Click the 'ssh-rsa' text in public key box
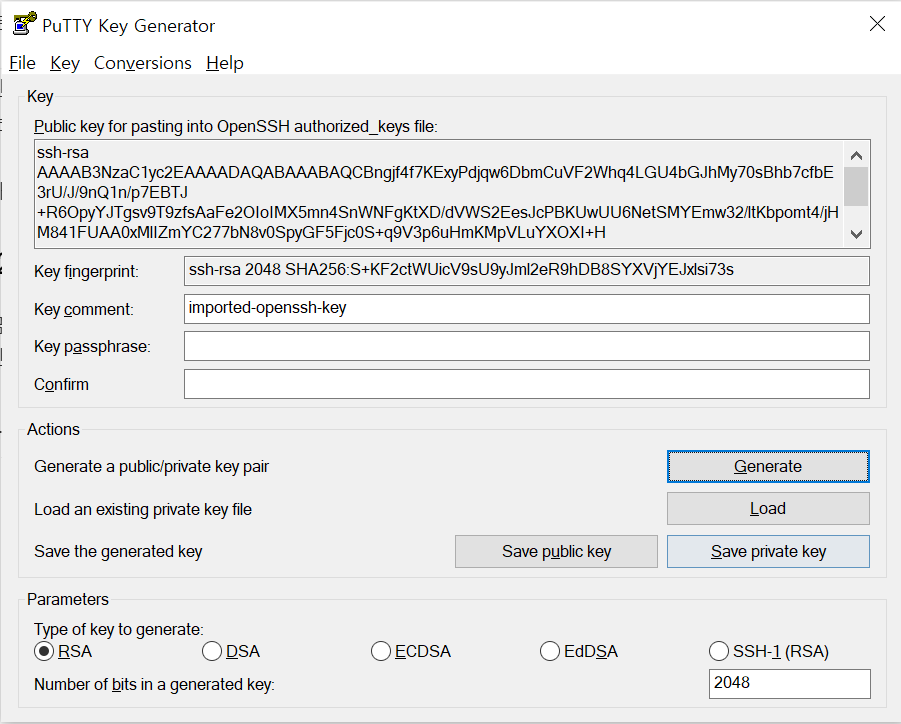This screenshot has width=901, height=724. pyautogui.click(x=63, y=153)
